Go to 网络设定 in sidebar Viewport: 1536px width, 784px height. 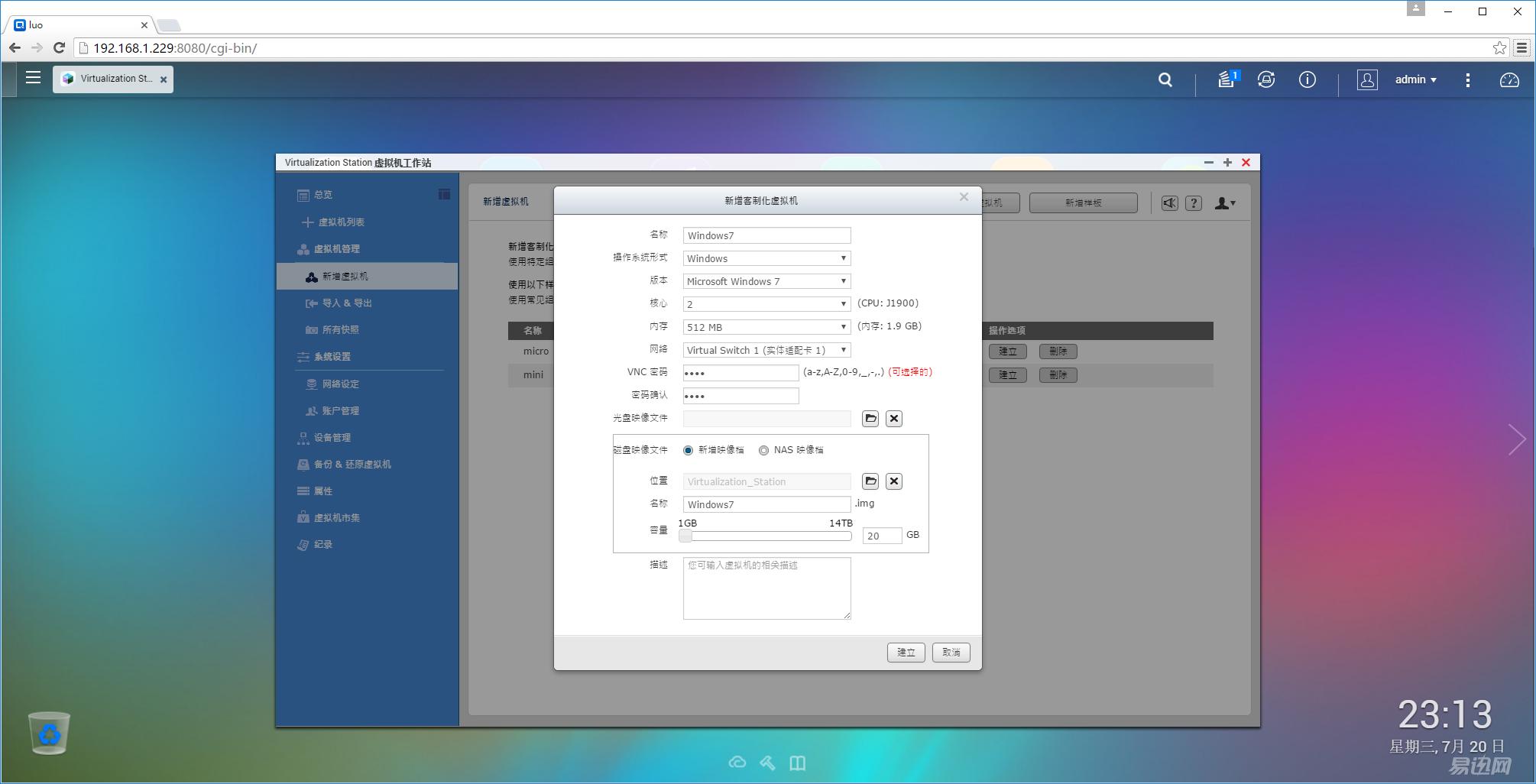[x=340, y=384]
